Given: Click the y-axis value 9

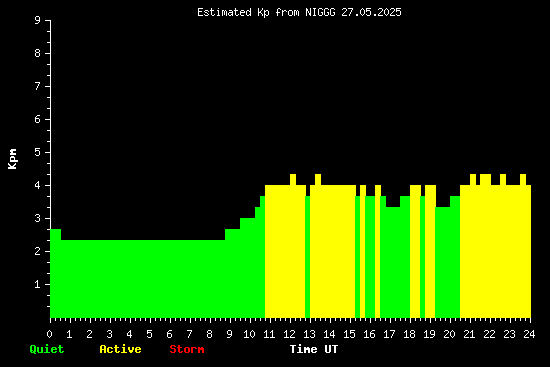Looking at the screenshot, I should [x=38, y=20].
